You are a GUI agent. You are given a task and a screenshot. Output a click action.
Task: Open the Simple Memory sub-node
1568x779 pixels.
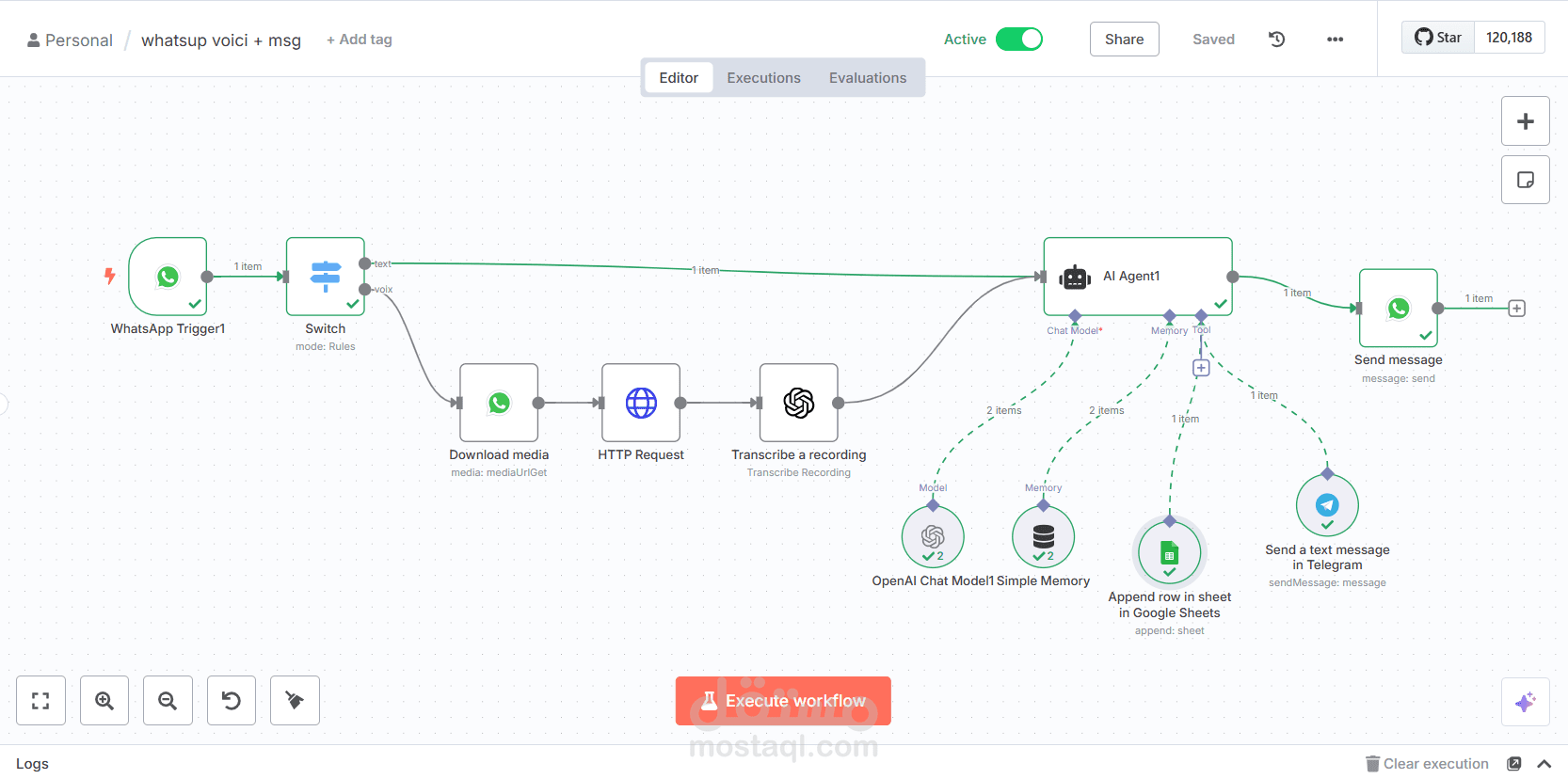point(1043,537)
